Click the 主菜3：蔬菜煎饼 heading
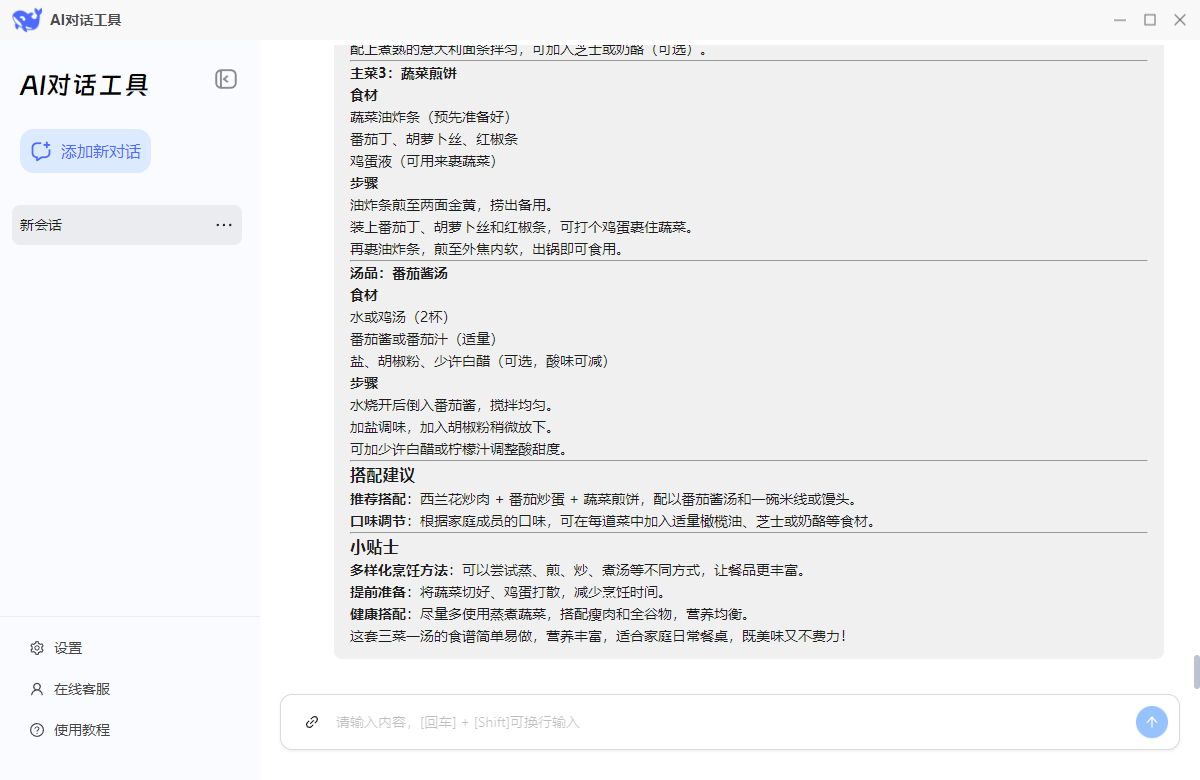This screenshot has width=1200, height=780. (404, 73)
